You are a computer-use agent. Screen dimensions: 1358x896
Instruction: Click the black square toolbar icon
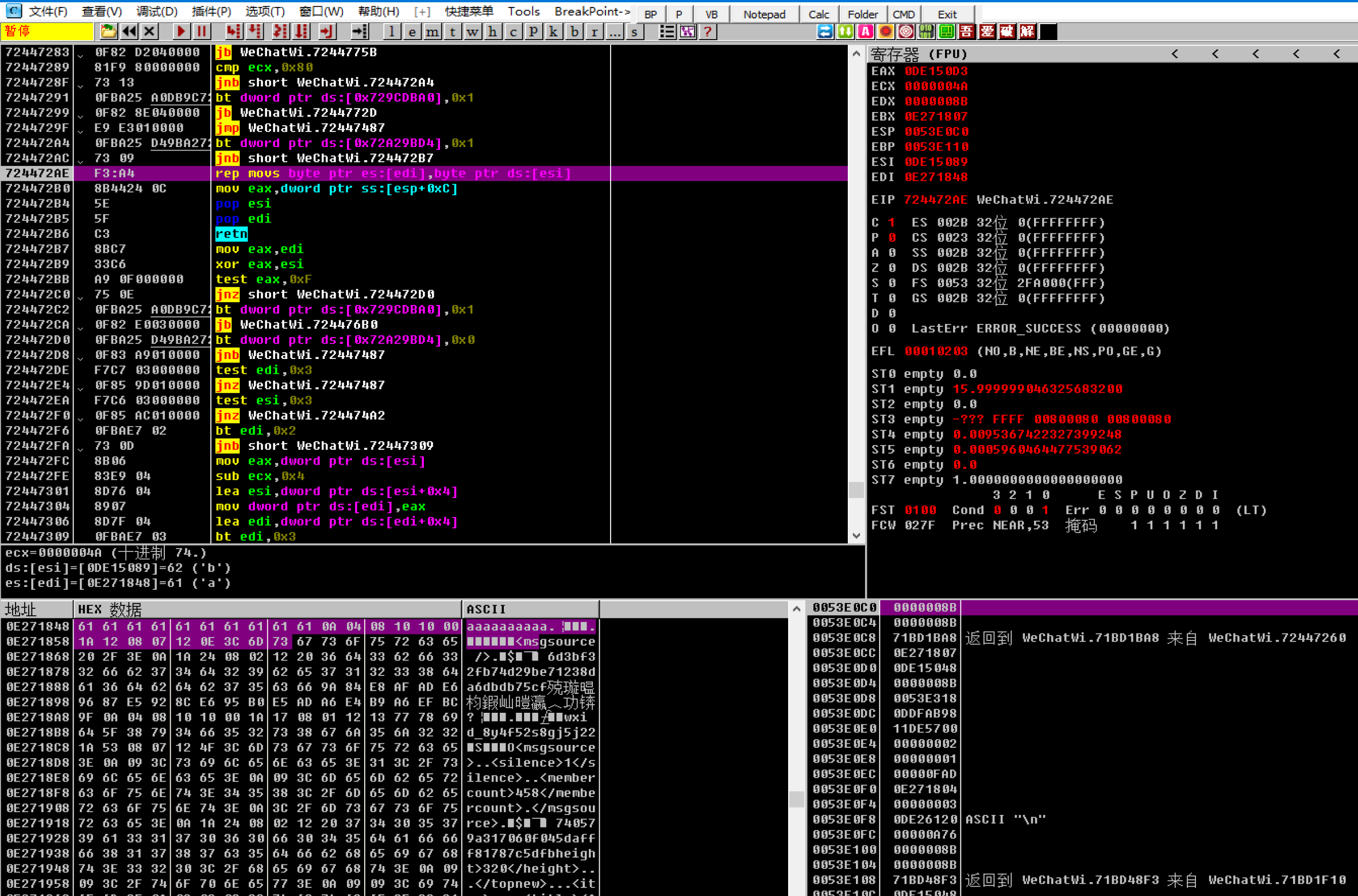pyautogui.click(x=1048, y=32)
